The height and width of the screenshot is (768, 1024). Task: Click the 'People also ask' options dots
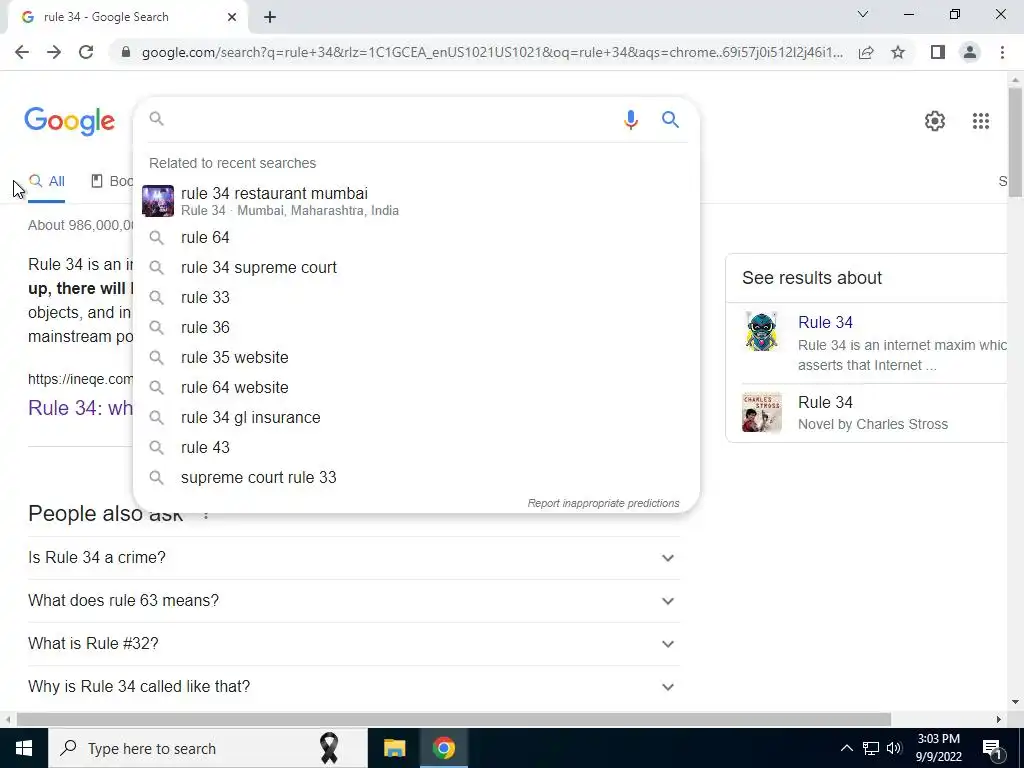coord(206,515)
